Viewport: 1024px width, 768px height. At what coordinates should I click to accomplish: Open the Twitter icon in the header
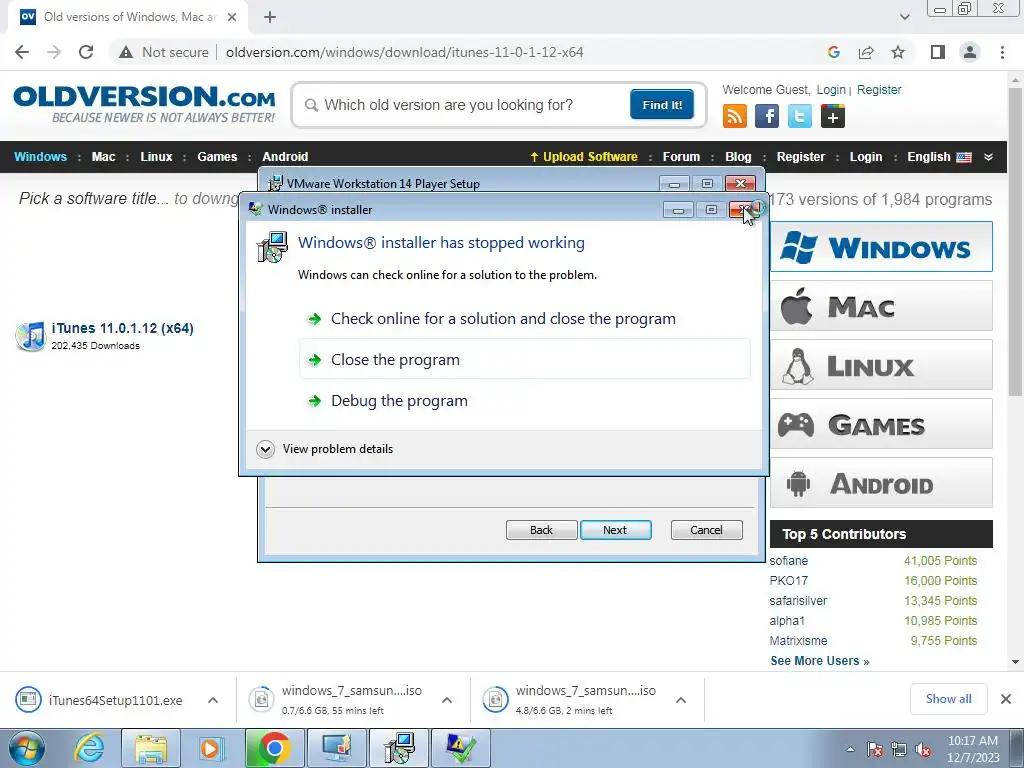coord(799,117)
